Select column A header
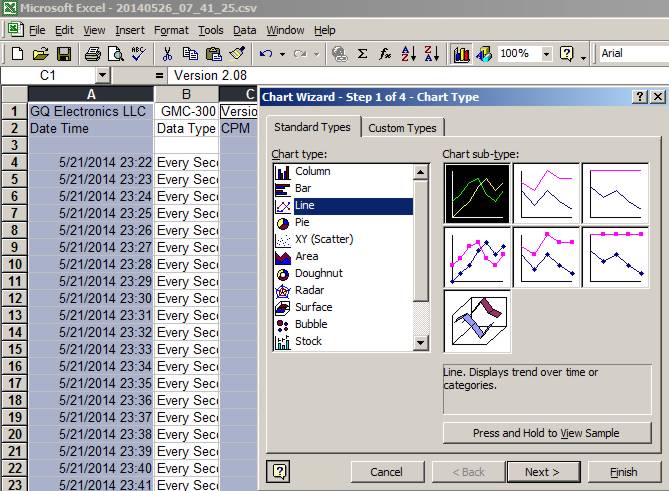 tap(91, 94)
